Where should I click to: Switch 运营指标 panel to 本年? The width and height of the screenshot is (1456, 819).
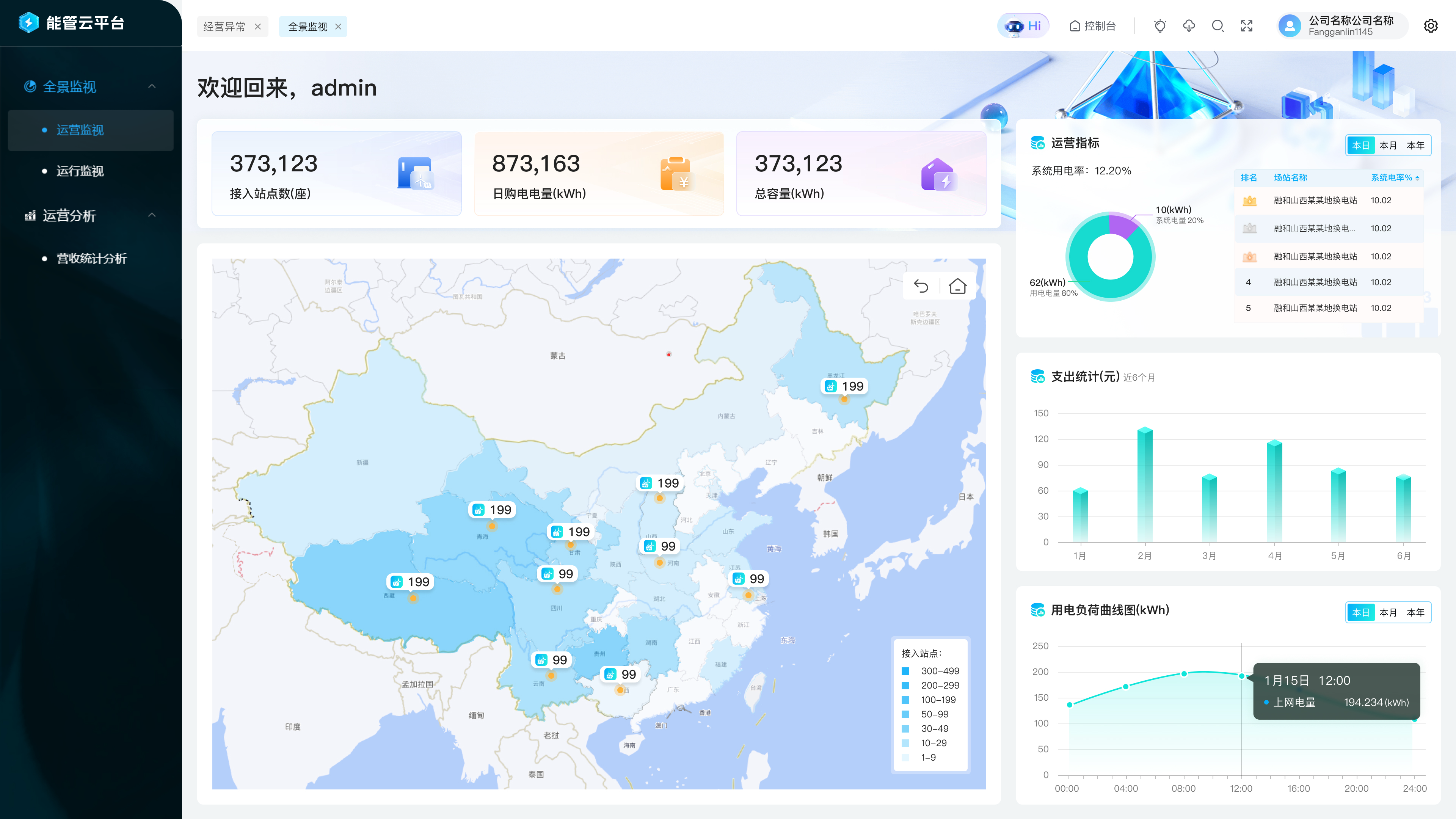[1415, 145]
